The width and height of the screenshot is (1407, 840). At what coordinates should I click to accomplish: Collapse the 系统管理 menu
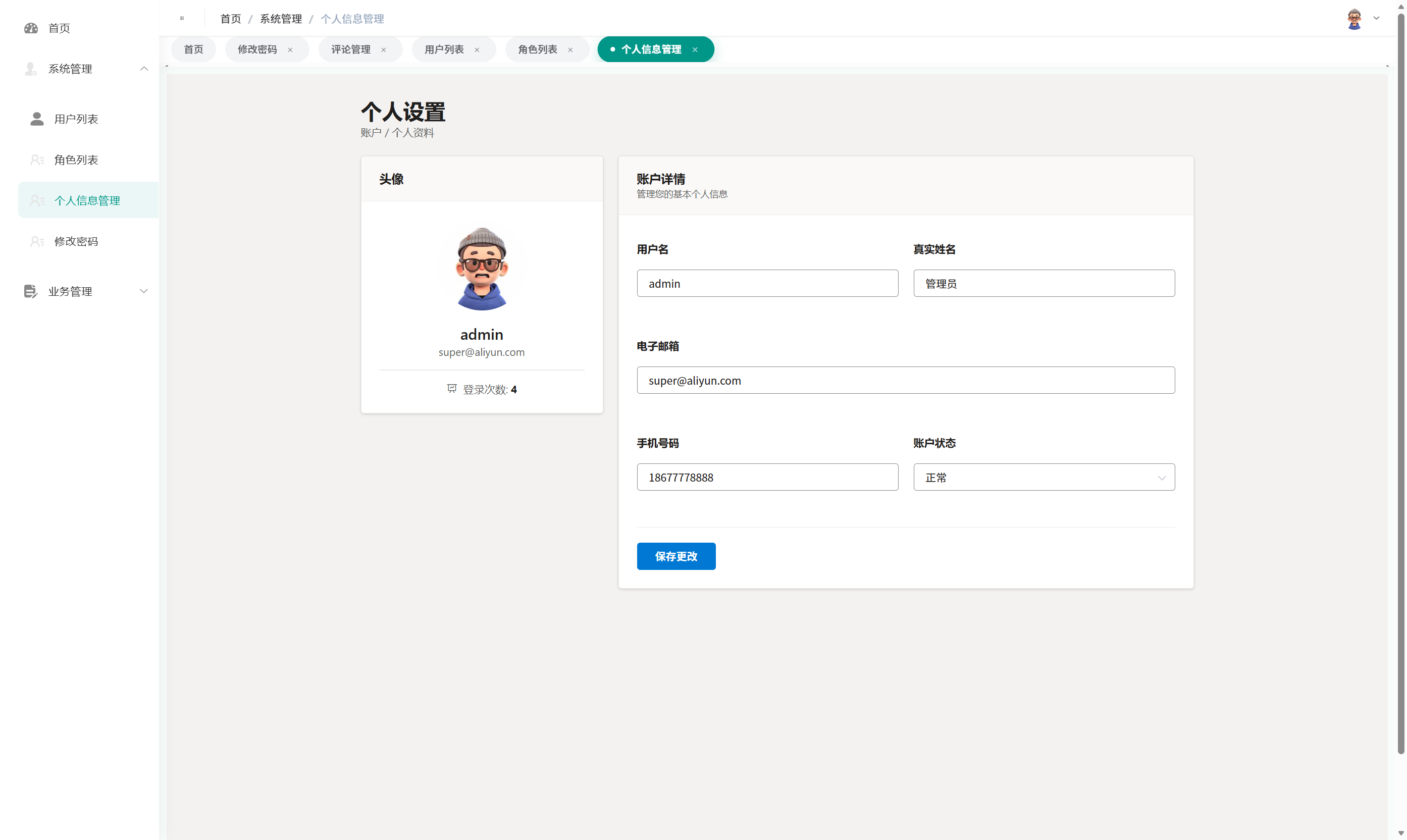click(x=144, y=69)
